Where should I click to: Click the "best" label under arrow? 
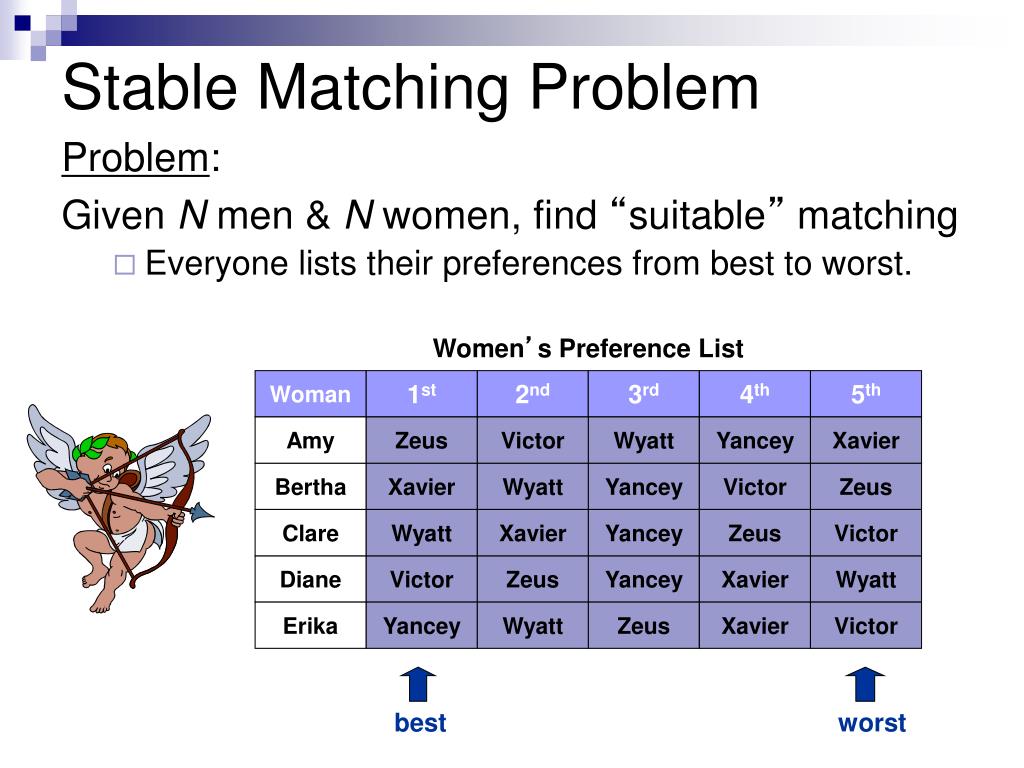click(420, 723)
